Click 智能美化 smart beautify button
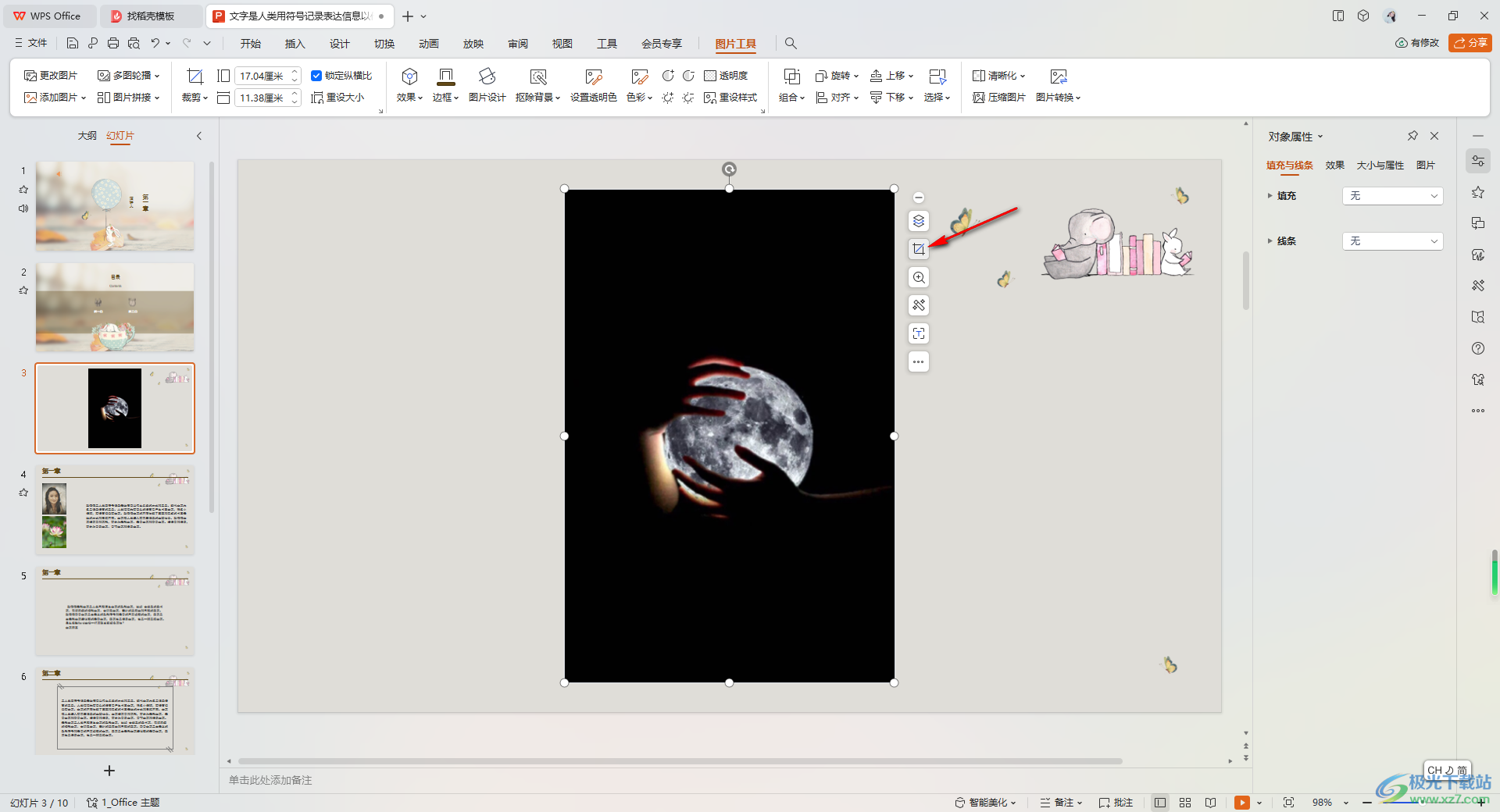Viewport: 1500px width, 812px height. [x=985, y=803]
